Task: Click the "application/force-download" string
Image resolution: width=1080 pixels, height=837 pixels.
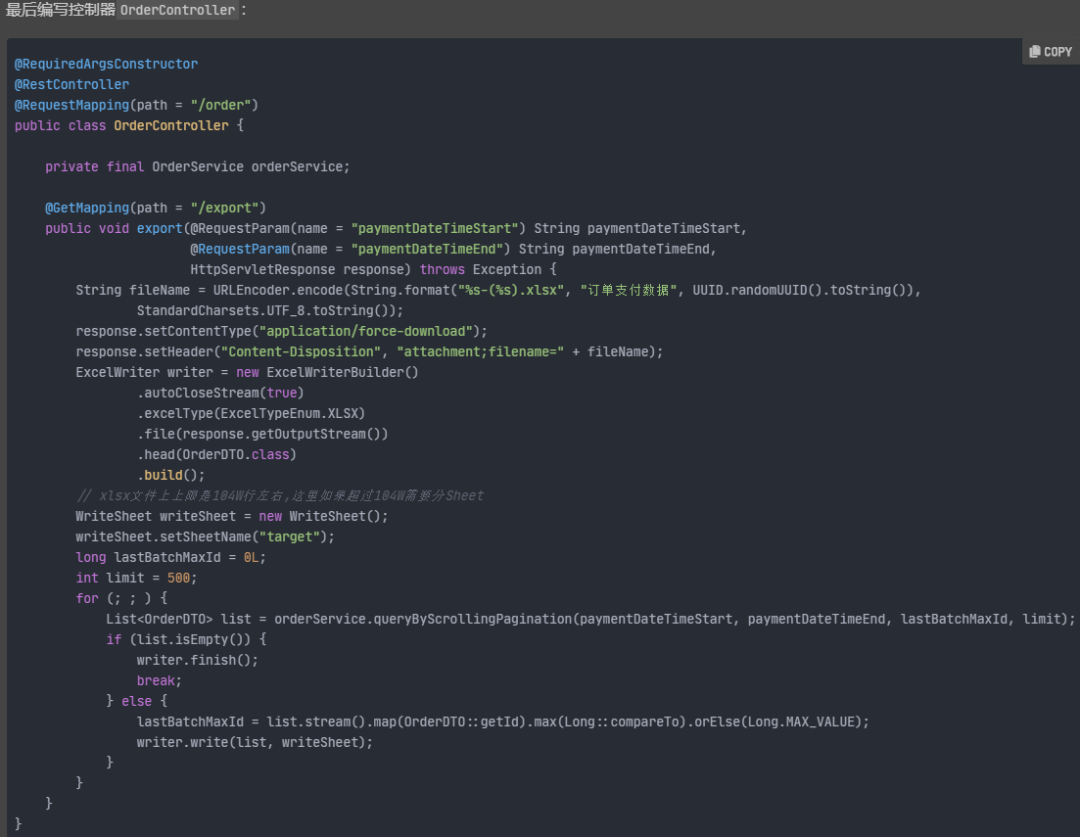Action: (366, 331)
